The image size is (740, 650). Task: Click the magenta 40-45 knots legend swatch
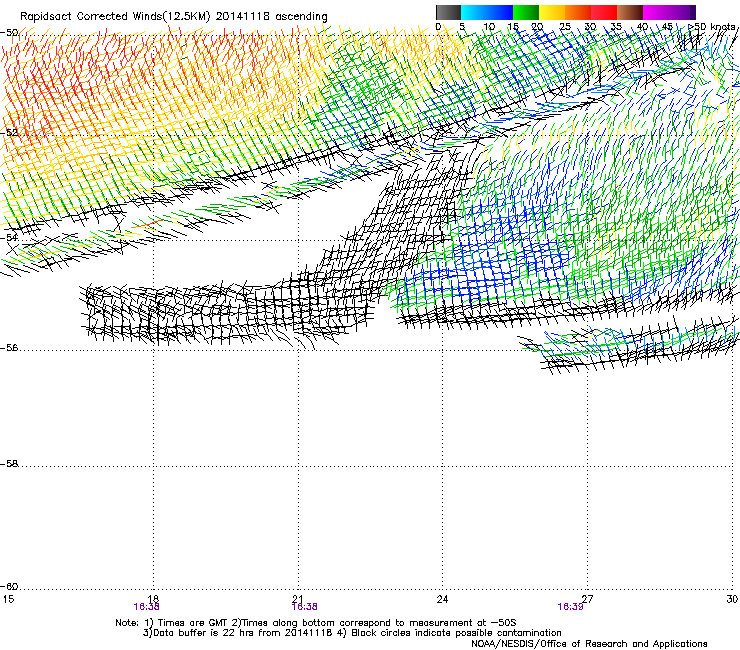coord(656,12)
